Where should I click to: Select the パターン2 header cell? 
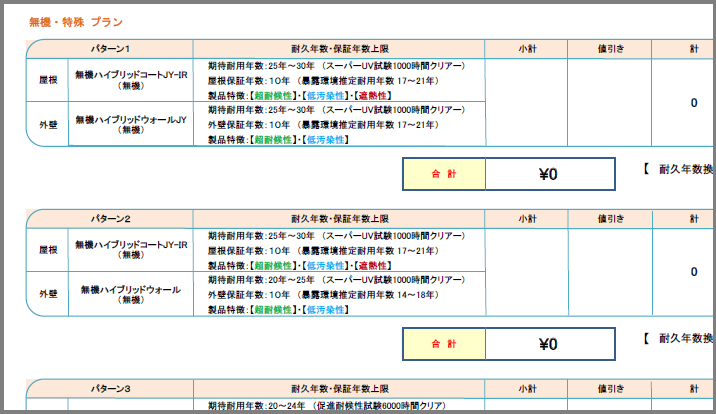pyautogui.click(x=109, y=217)
